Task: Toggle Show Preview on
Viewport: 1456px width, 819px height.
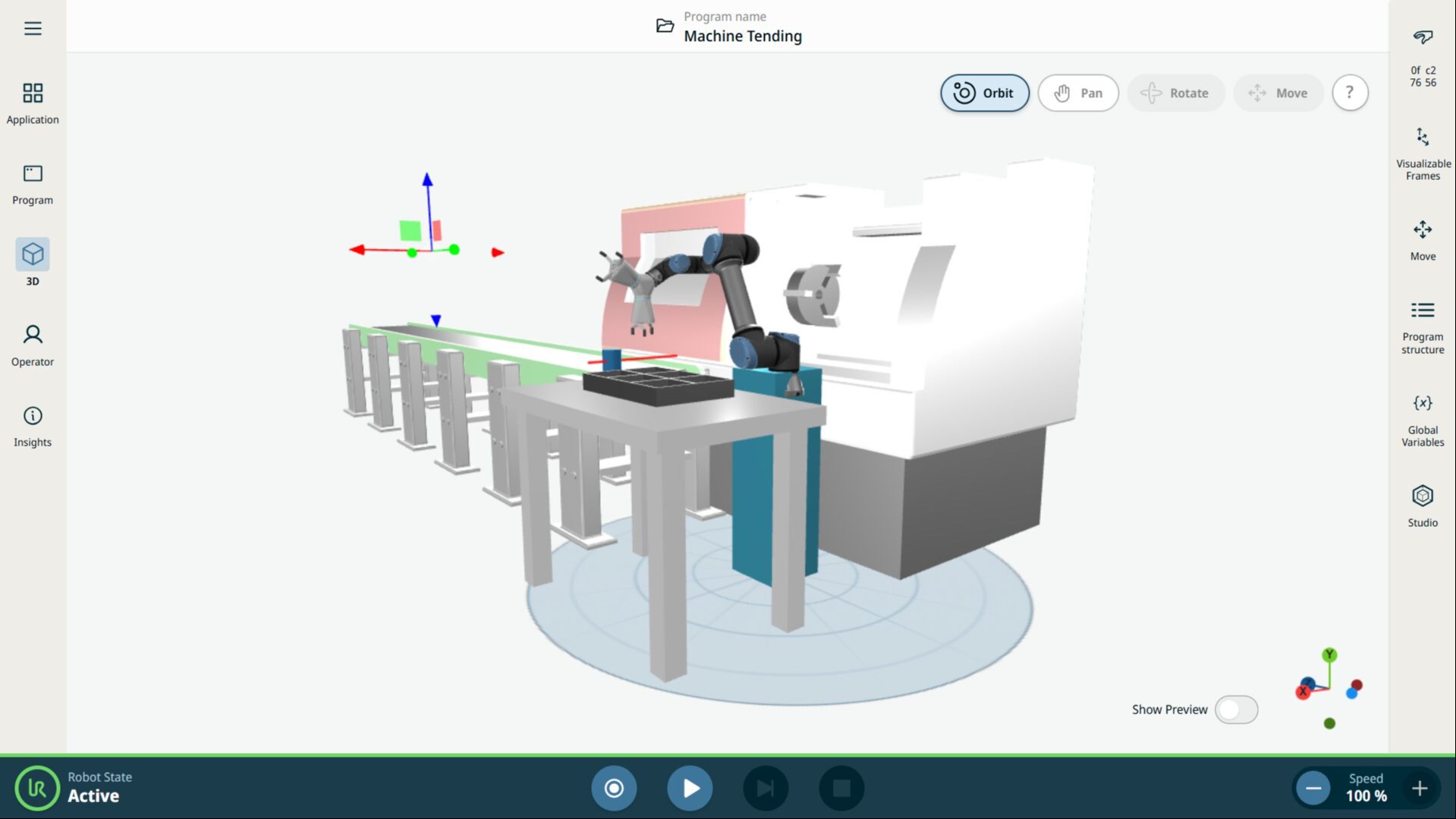Action: pos(1237,709)
